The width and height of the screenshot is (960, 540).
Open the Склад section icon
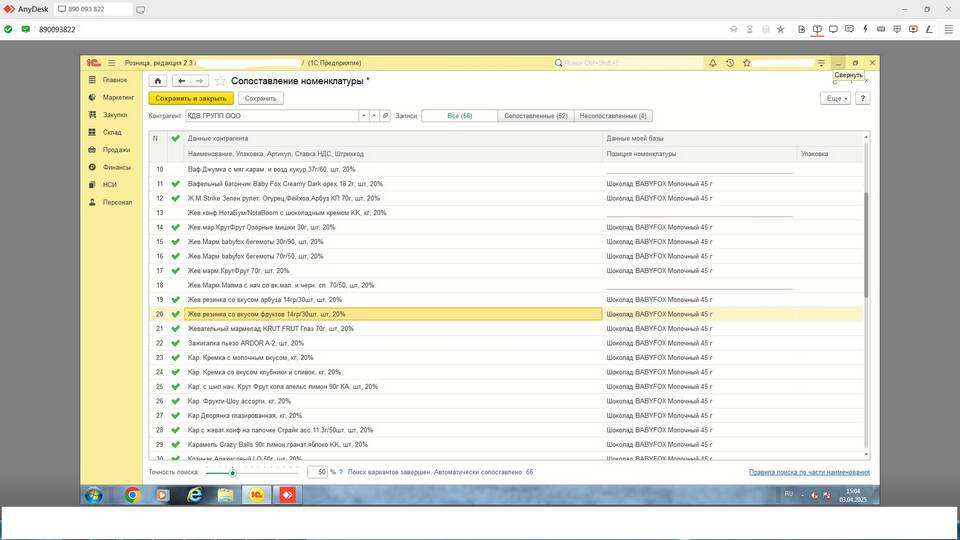coord(92,132)
